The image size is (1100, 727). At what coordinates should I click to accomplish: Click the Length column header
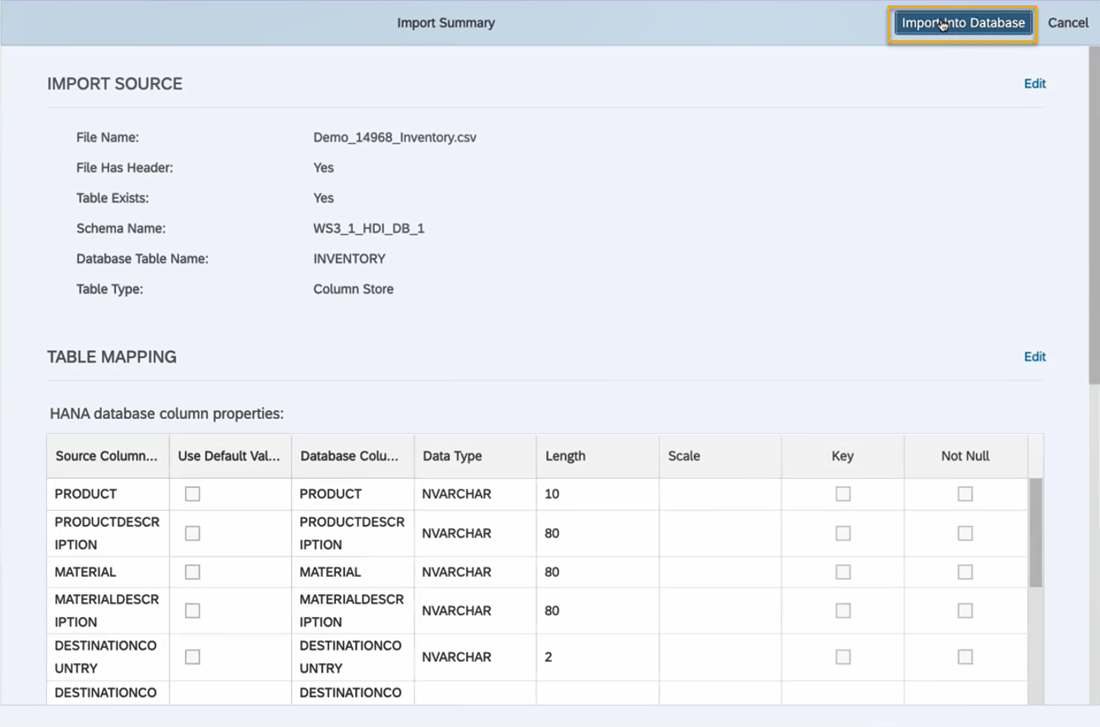(x=598, y=456)
